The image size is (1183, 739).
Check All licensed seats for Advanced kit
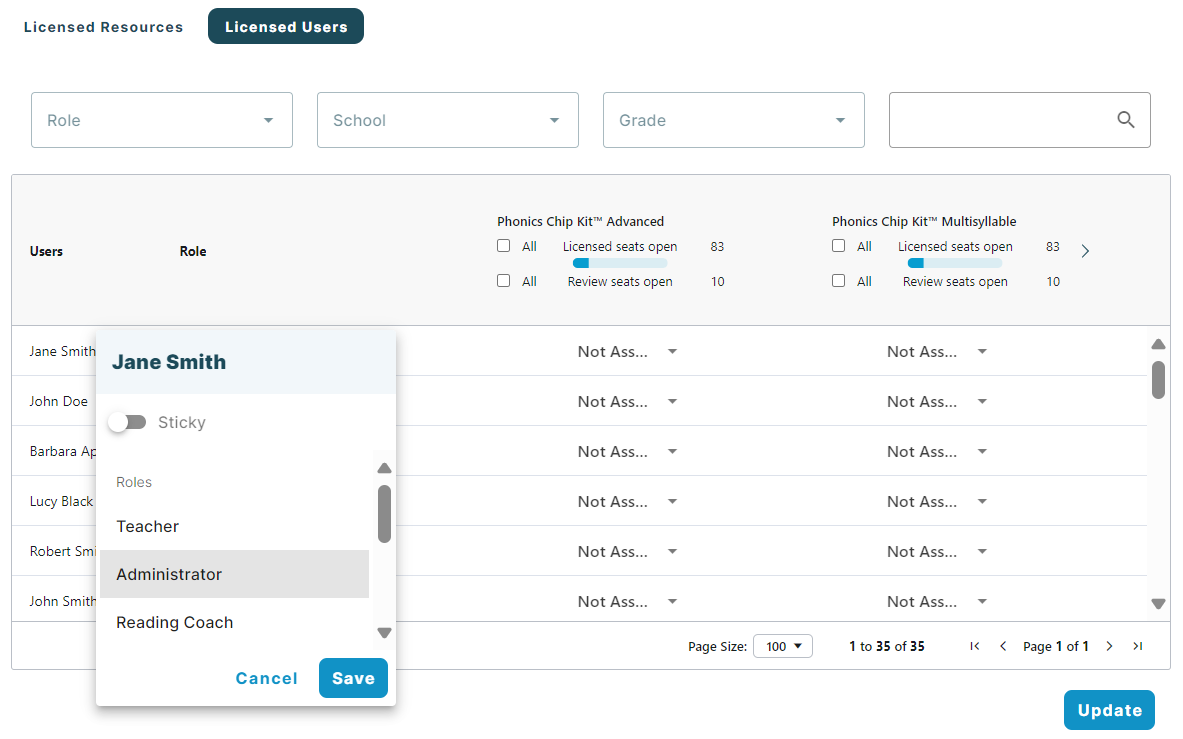[504, 246]
